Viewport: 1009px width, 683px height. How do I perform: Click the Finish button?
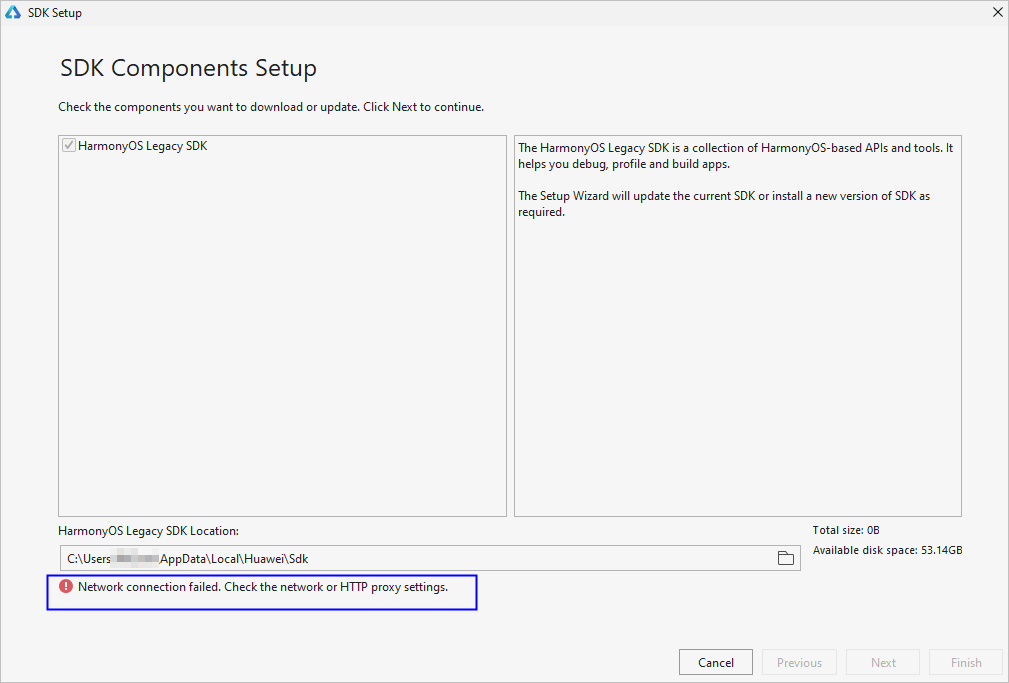[966, 662]
